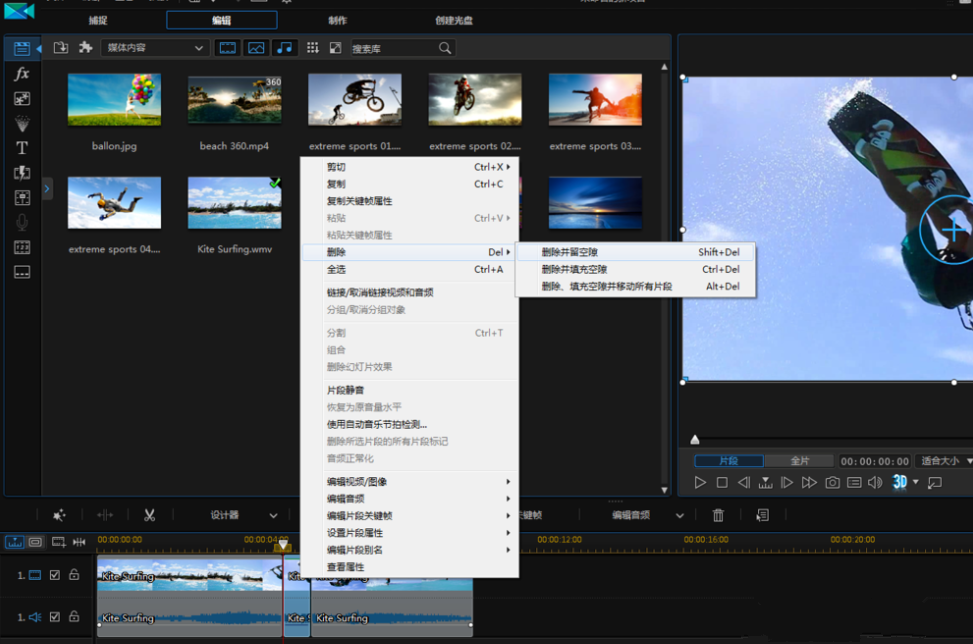Open the 媒体内容 gallery dropdown

(155, 47)
